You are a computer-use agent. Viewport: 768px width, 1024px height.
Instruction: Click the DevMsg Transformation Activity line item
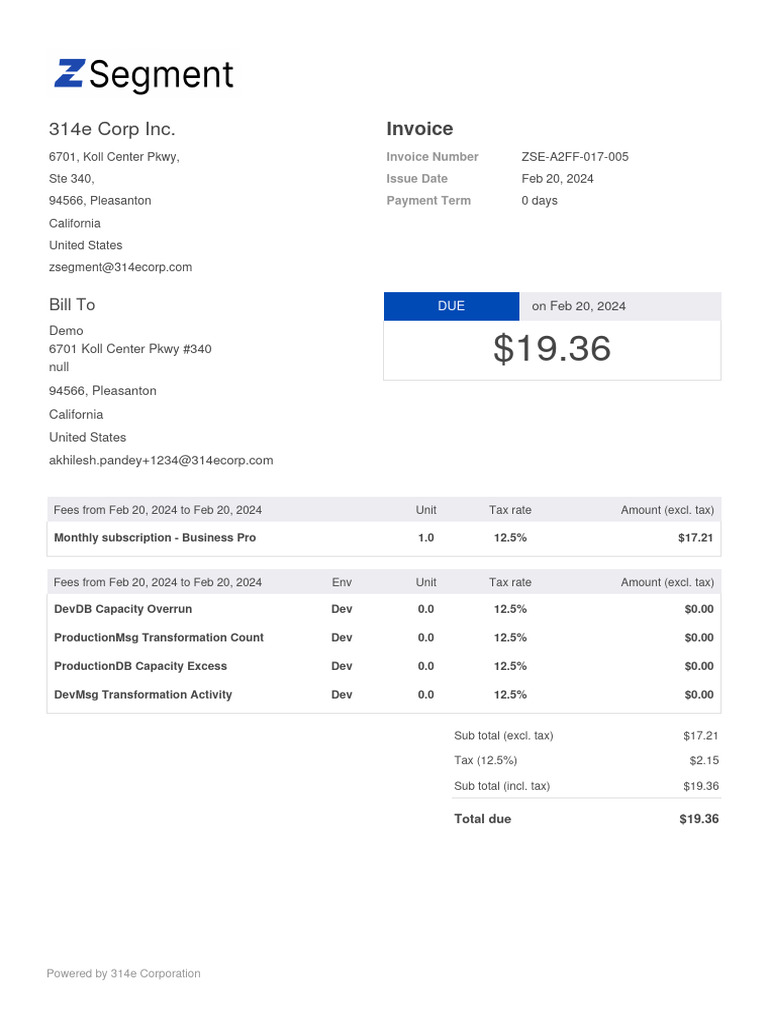click(x=143, y=695)
